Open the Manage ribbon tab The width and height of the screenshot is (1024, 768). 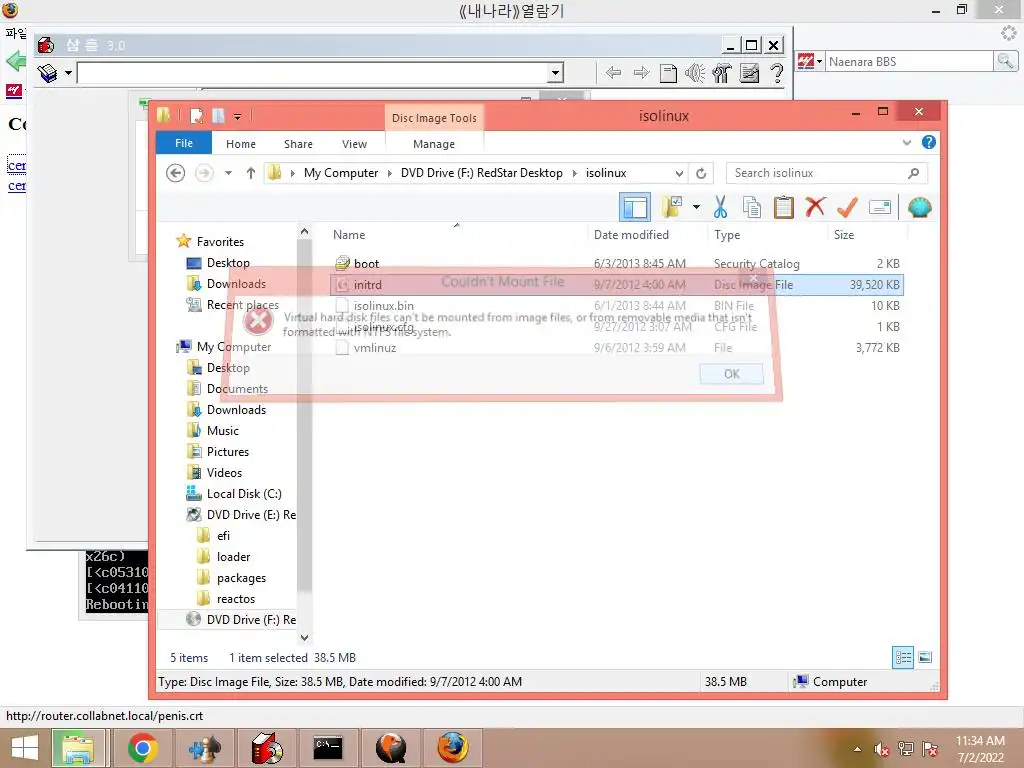point(434,144)
